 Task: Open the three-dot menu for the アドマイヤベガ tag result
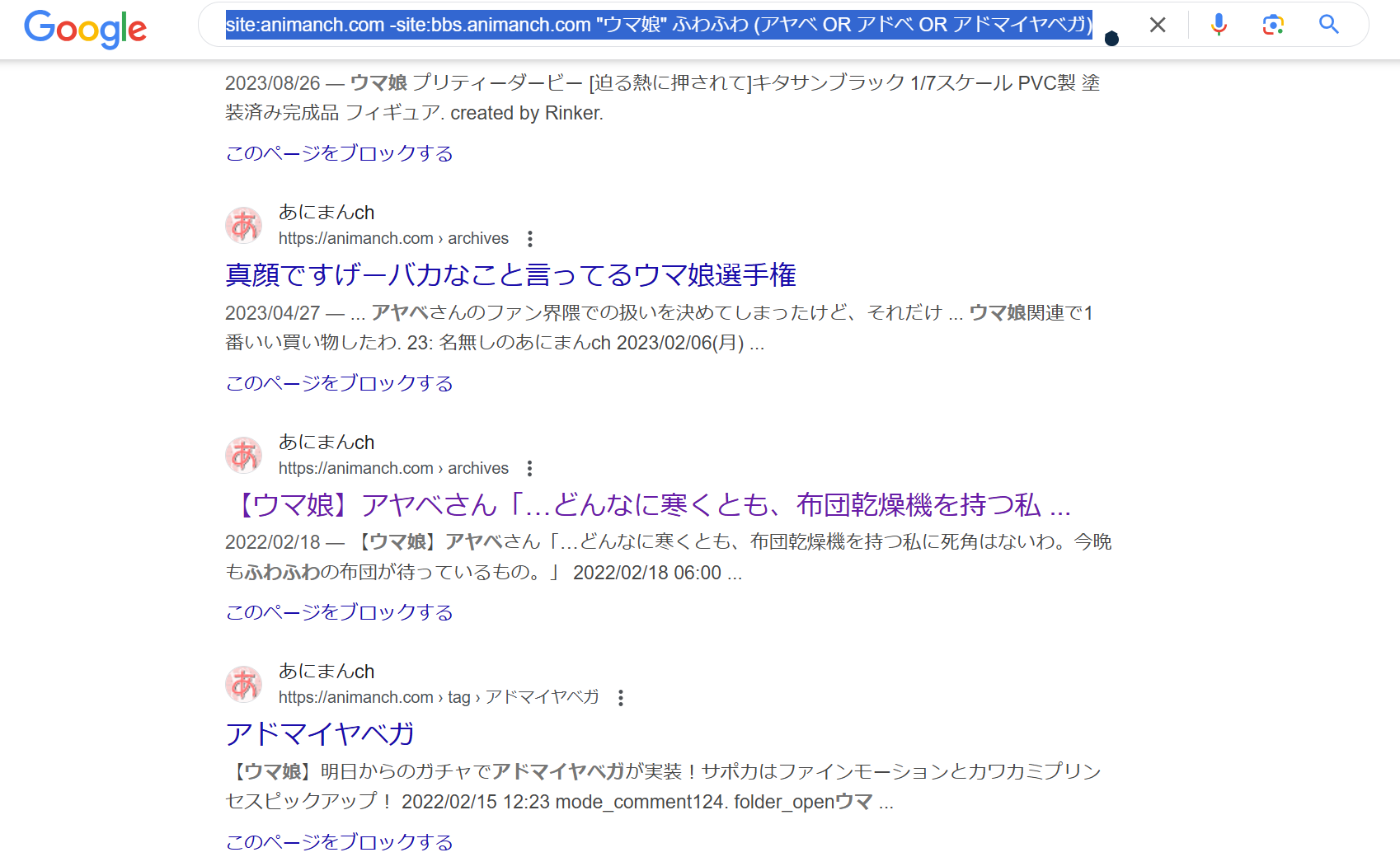[x=621, y=698]
